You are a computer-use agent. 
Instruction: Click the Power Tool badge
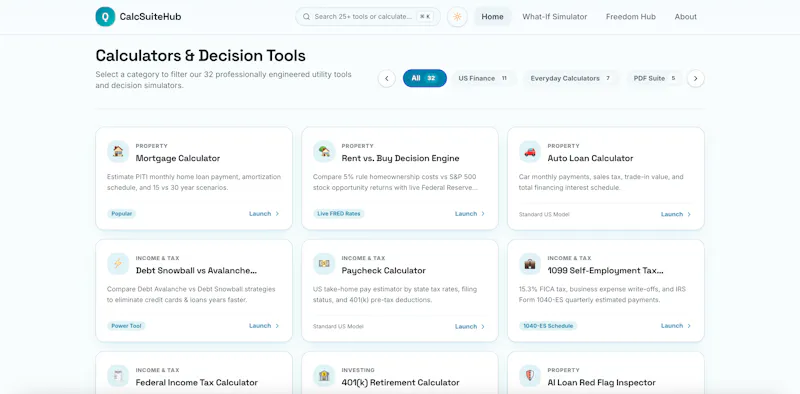(126, 326)
